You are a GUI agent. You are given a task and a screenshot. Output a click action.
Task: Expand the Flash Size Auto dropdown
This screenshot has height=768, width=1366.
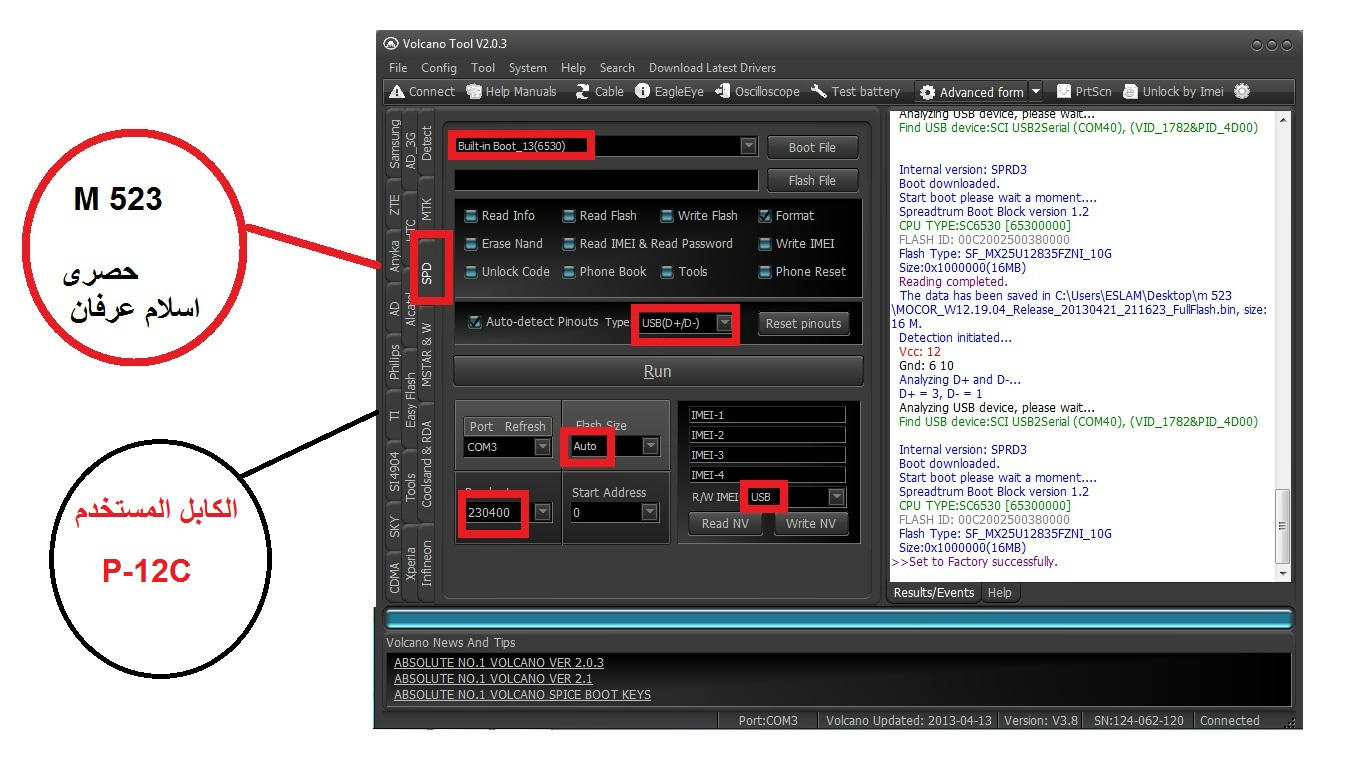click(x=650, y=446)
